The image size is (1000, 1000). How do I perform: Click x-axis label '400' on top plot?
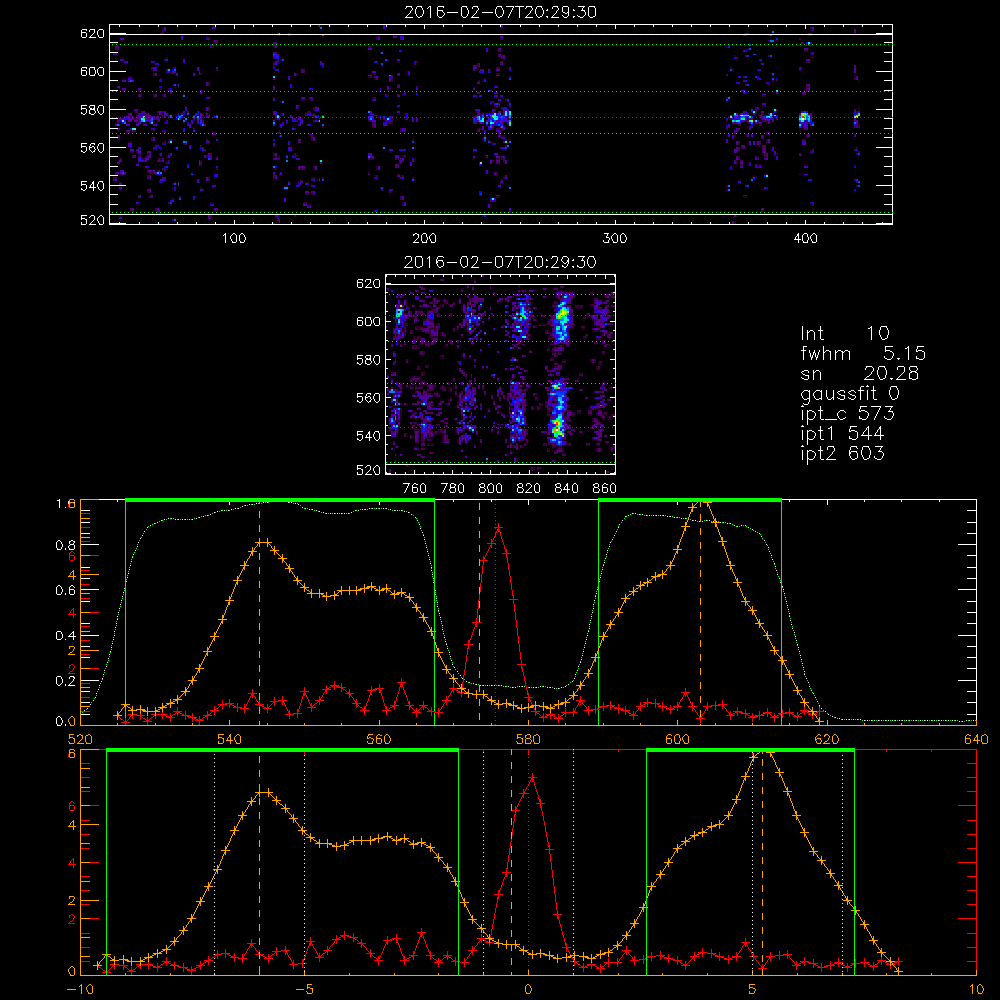(x=805, y=239)
